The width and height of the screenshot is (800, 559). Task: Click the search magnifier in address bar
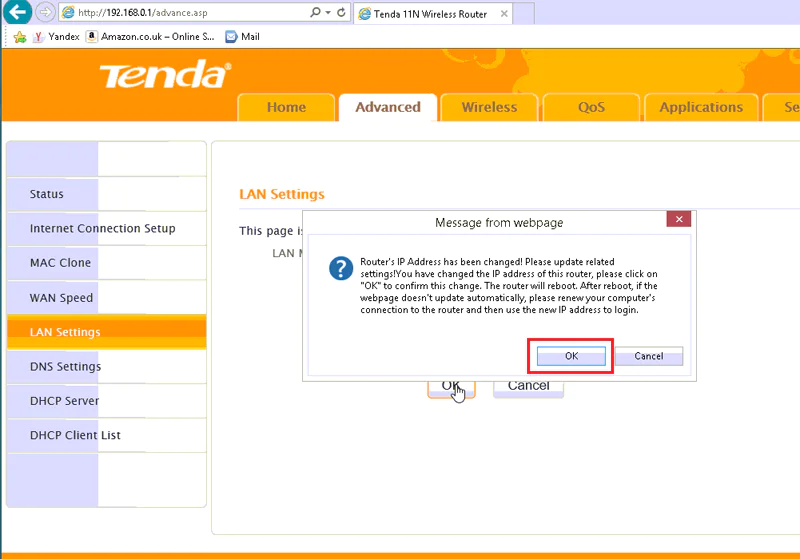315,12
